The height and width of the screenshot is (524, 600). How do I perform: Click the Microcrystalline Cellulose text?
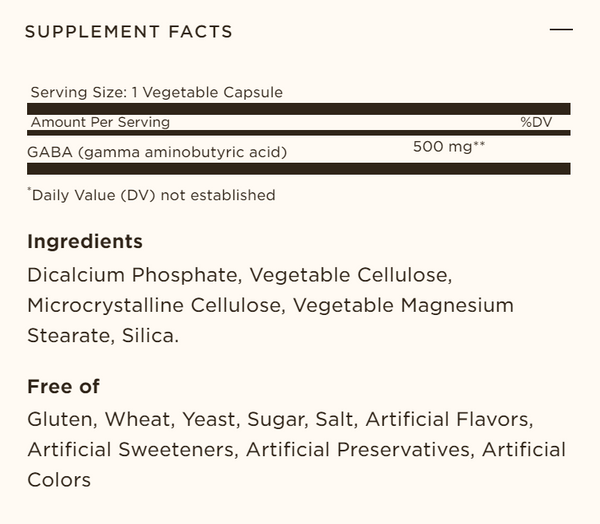(157, 305)
